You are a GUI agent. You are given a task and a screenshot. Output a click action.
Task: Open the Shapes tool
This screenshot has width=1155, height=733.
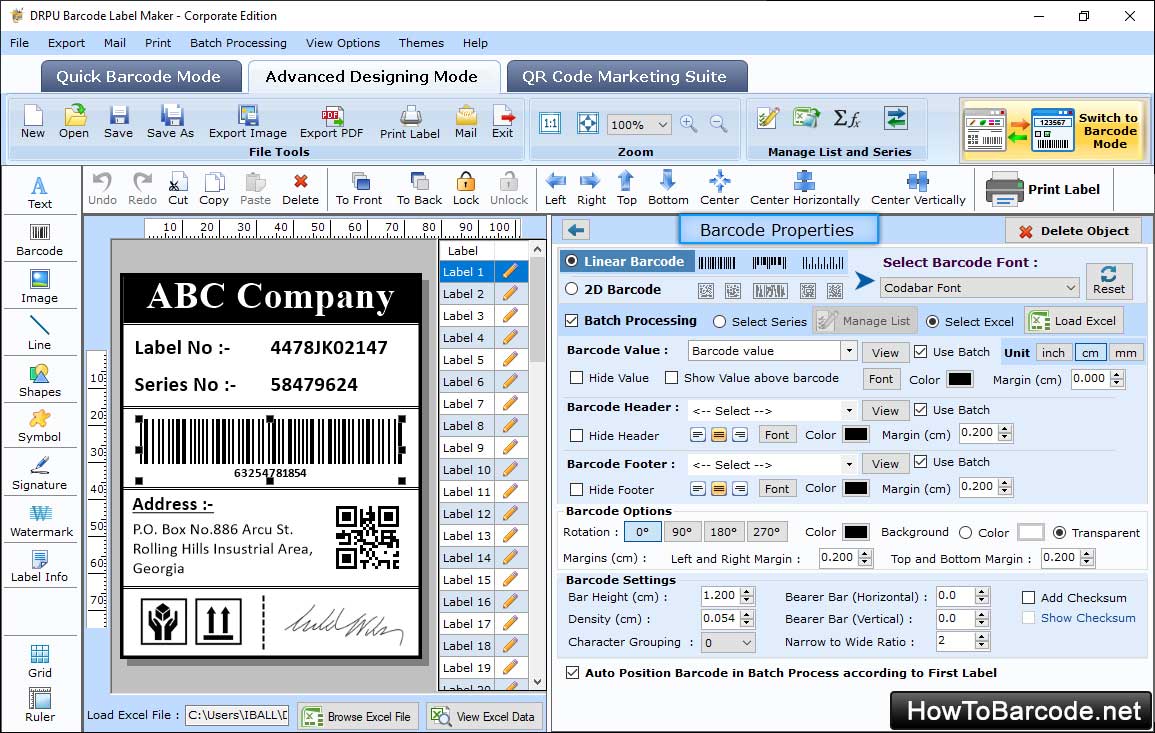(x=40, y=381)
